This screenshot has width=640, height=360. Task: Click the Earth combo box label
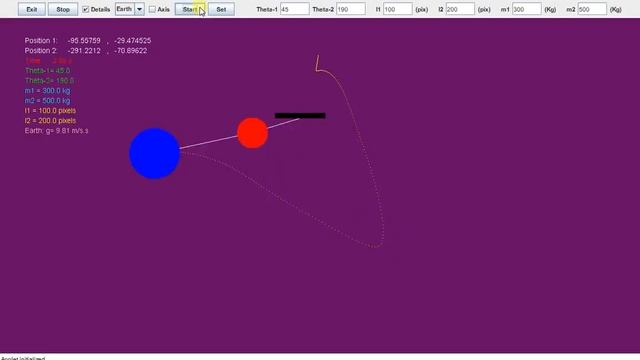click(x=125, y=9)
